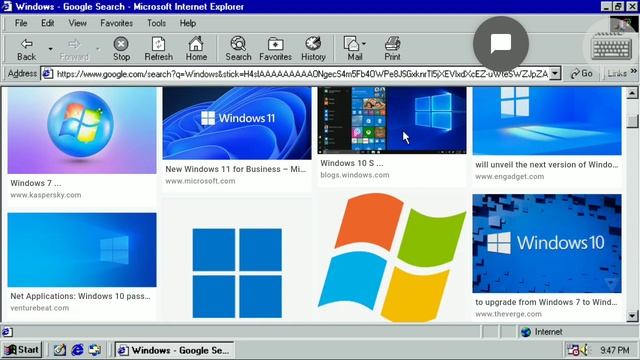Open the File menu

(x=21, y=23)
